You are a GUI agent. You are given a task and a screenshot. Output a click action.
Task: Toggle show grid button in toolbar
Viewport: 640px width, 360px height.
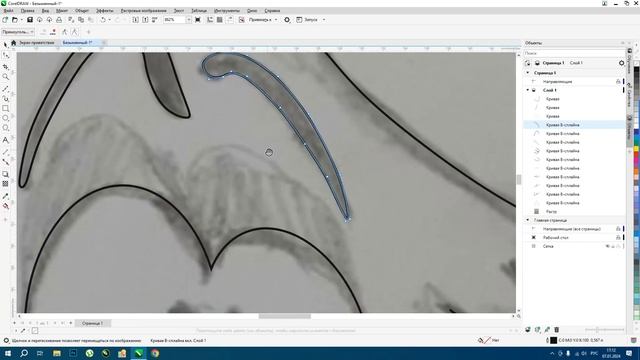coord(220,20)
